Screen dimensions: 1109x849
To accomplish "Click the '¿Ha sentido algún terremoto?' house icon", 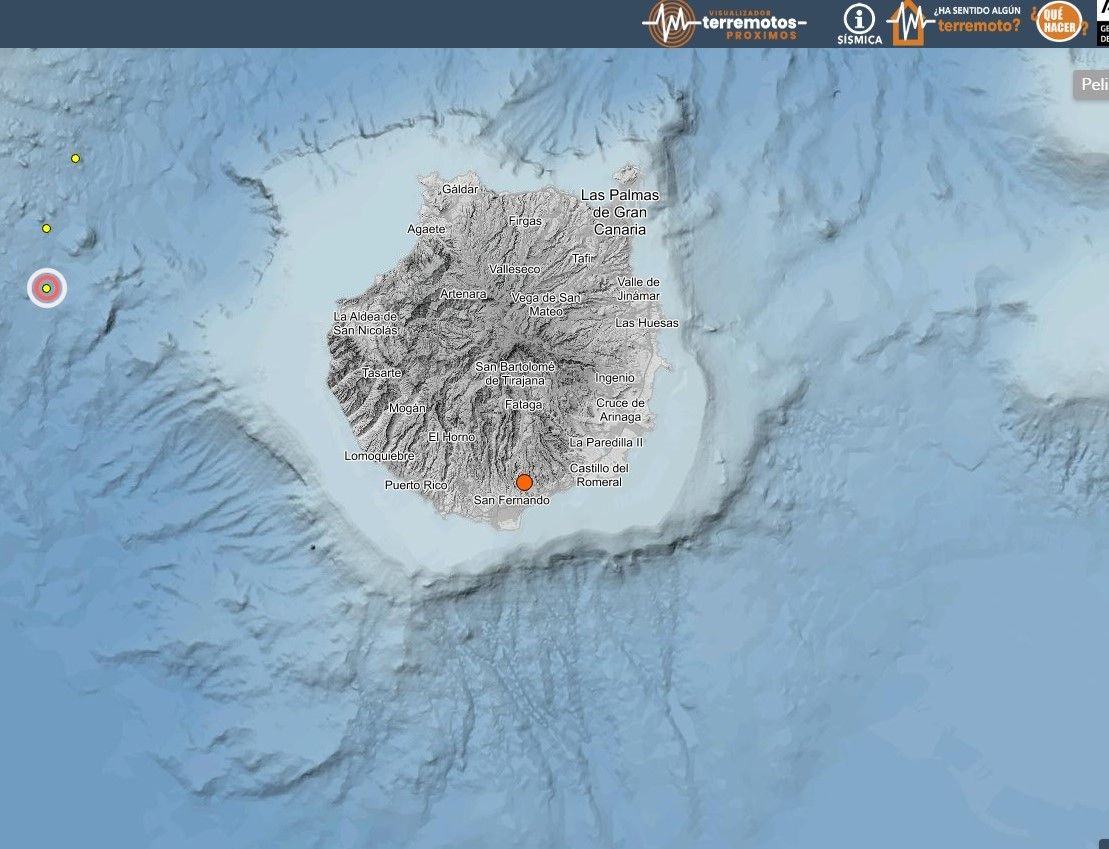I will pos(908,23).
